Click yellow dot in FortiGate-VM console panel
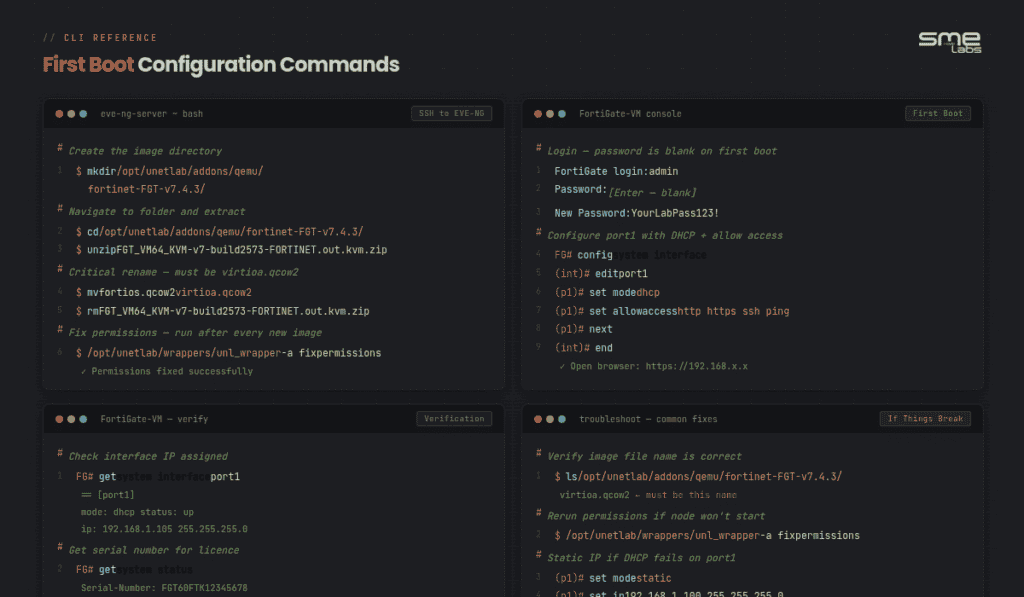Viewport: 1024px width, 597px height. tap(550, 114)
